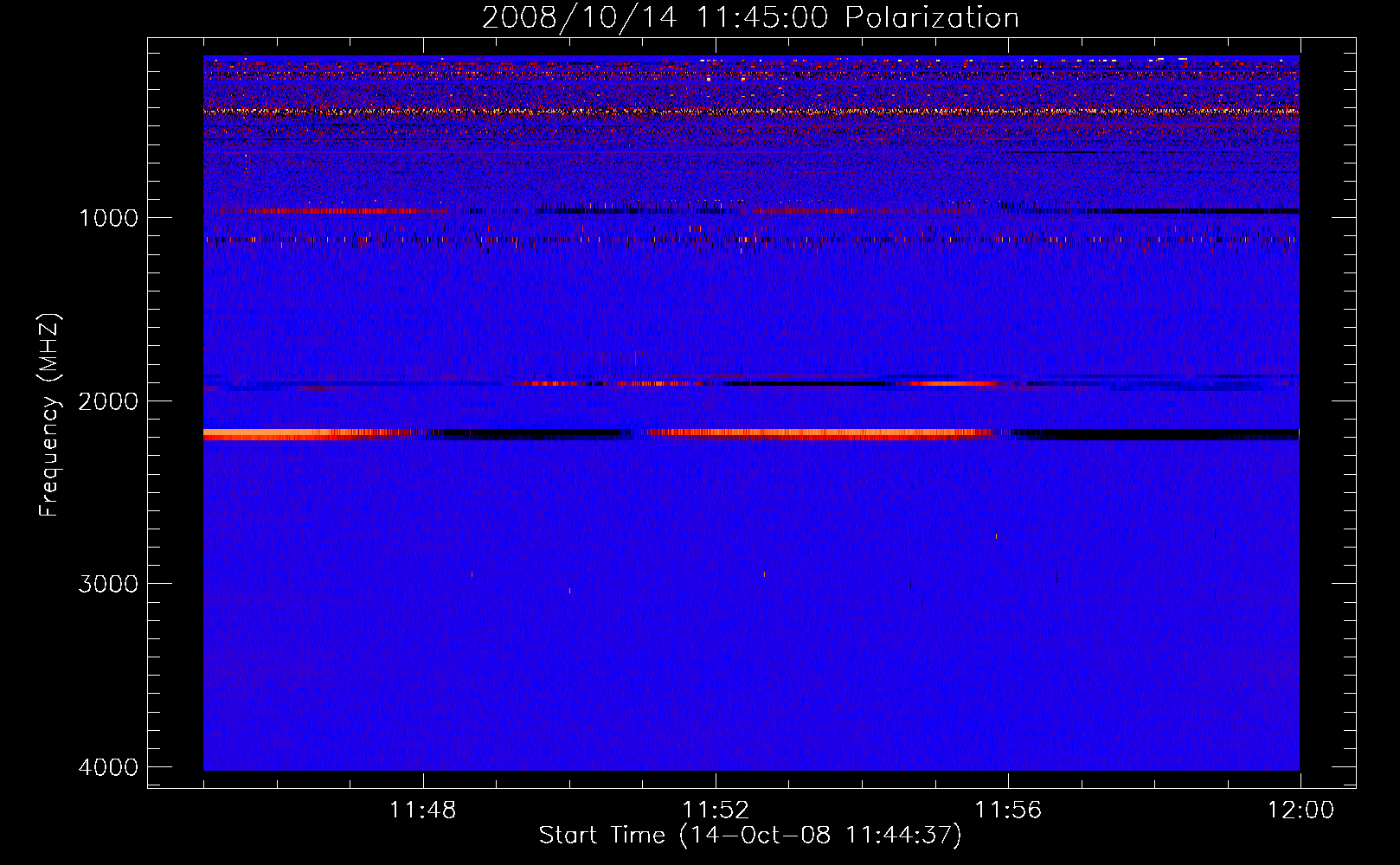Click the bright orange band below 2000 MHz at far left
Viewport: 1400px width, 865px height.
260,432
